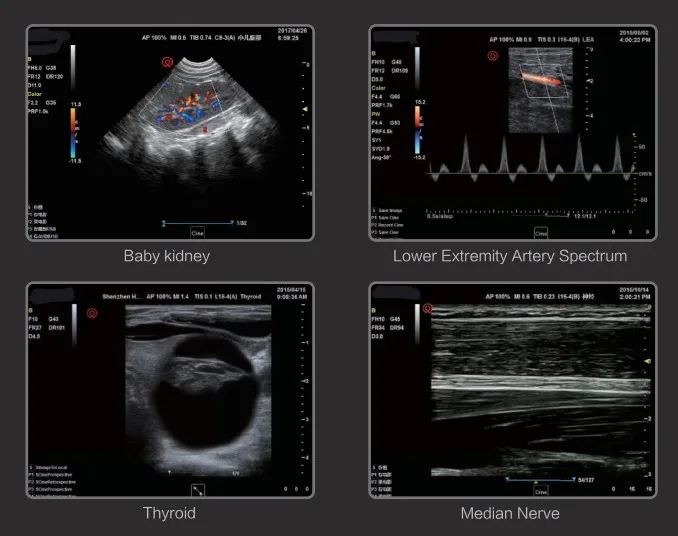Image resolution: width=678 pixels, height=536 pixels.
Task: Click the red probe marker in Baby kidney panel
Action: click(167, 62)
